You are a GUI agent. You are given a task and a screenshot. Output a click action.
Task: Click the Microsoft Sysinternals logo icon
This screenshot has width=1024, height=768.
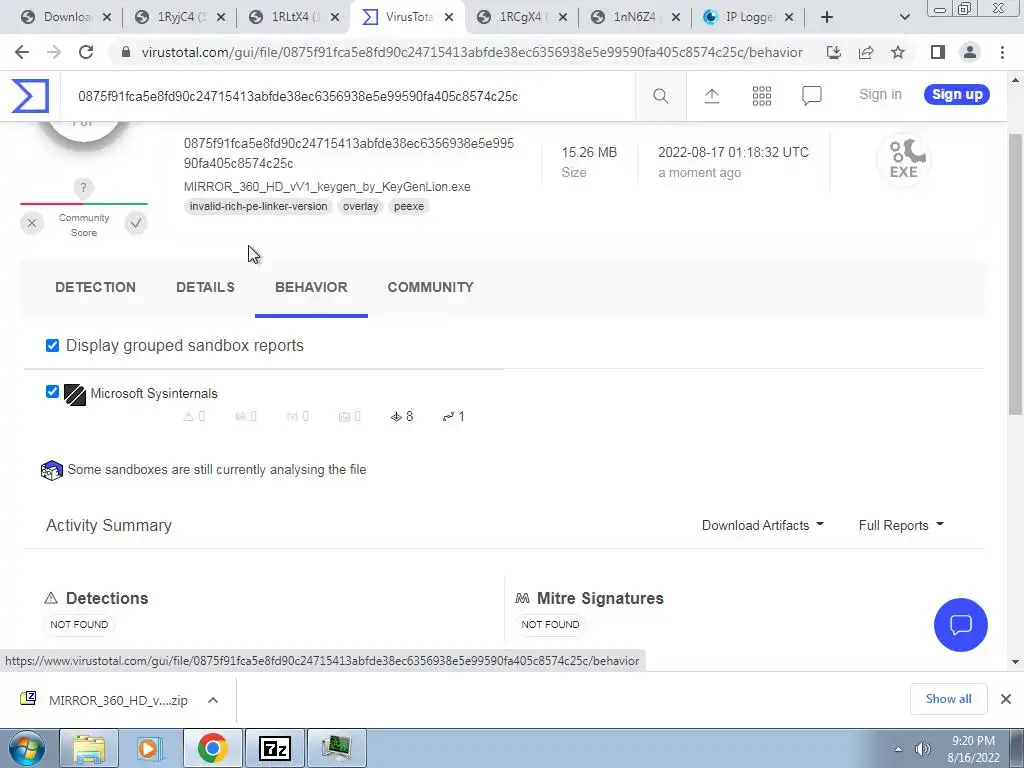coord(75,394)
